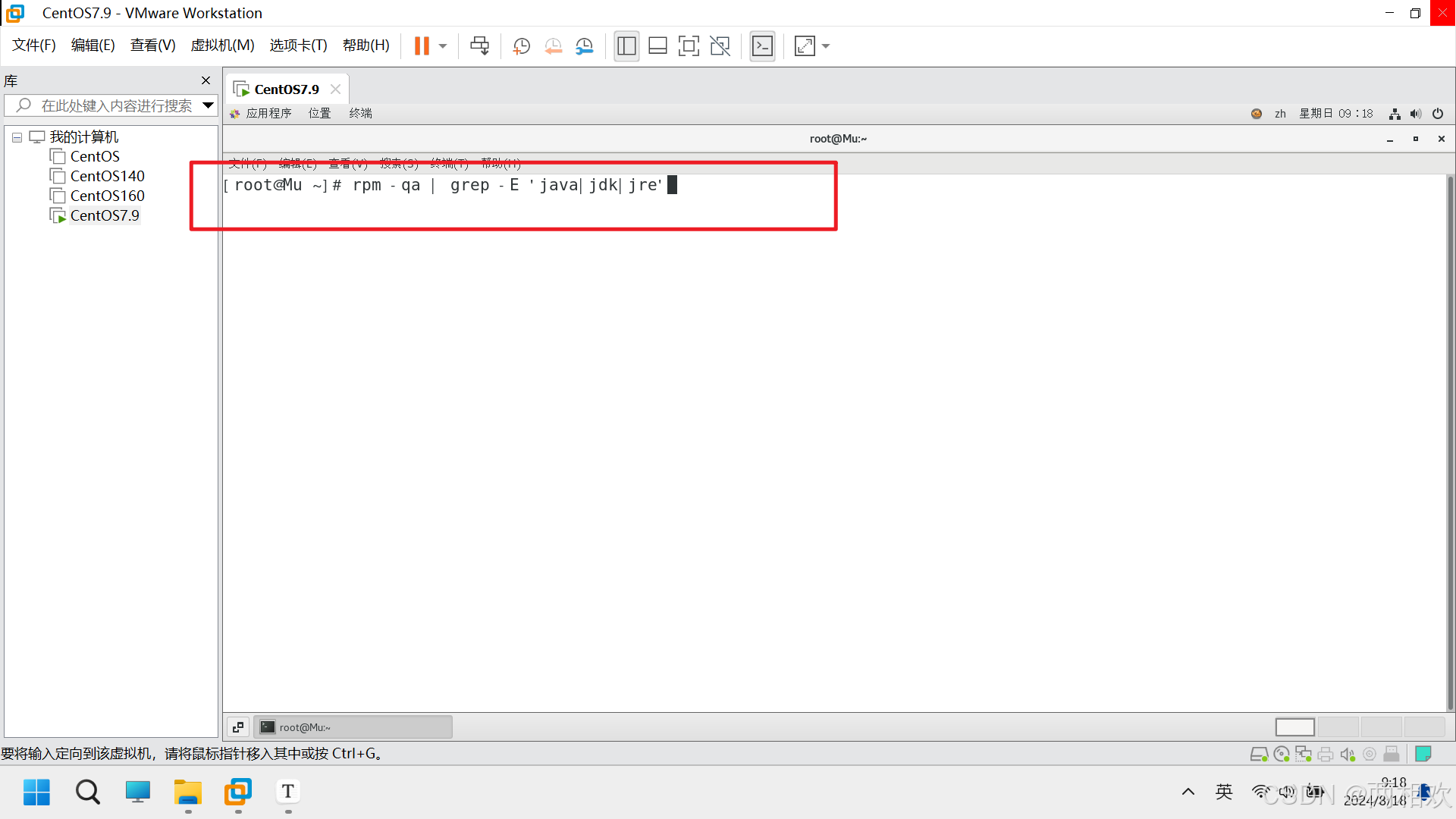Click the library search input field

coord(116,105)
